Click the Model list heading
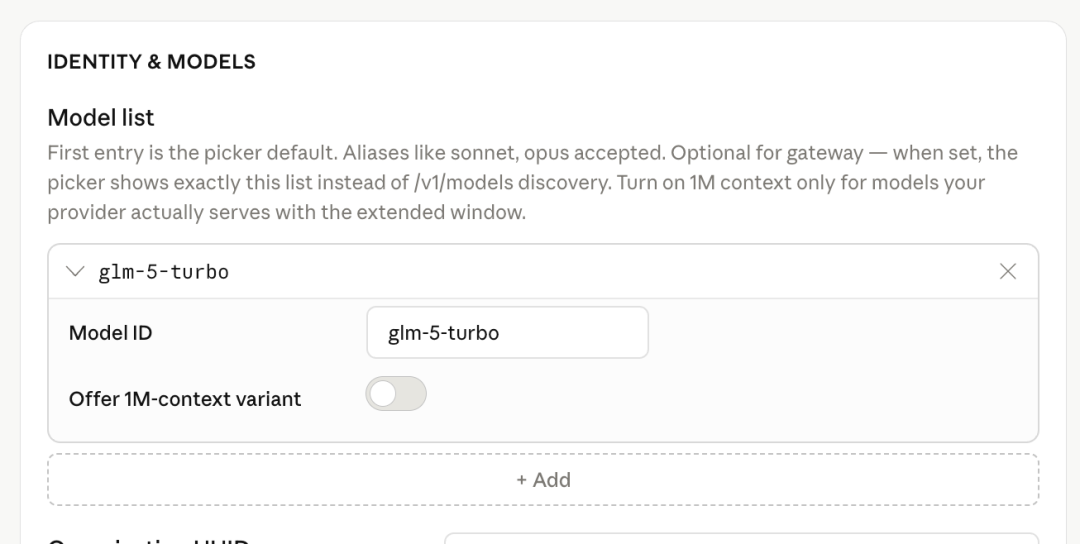Image resolution: width=1080 pixels, height=544 pixels. click(101, 118)
